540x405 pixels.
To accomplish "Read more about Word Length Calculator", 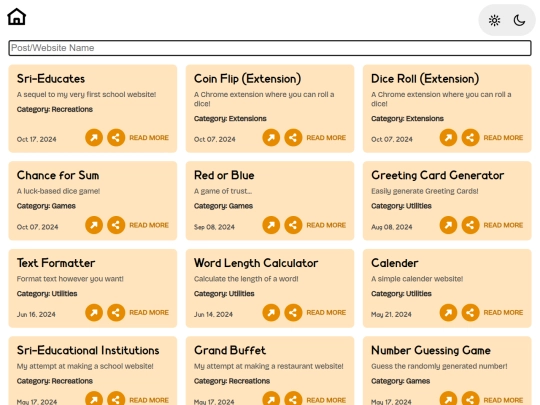I will (326, 313).
